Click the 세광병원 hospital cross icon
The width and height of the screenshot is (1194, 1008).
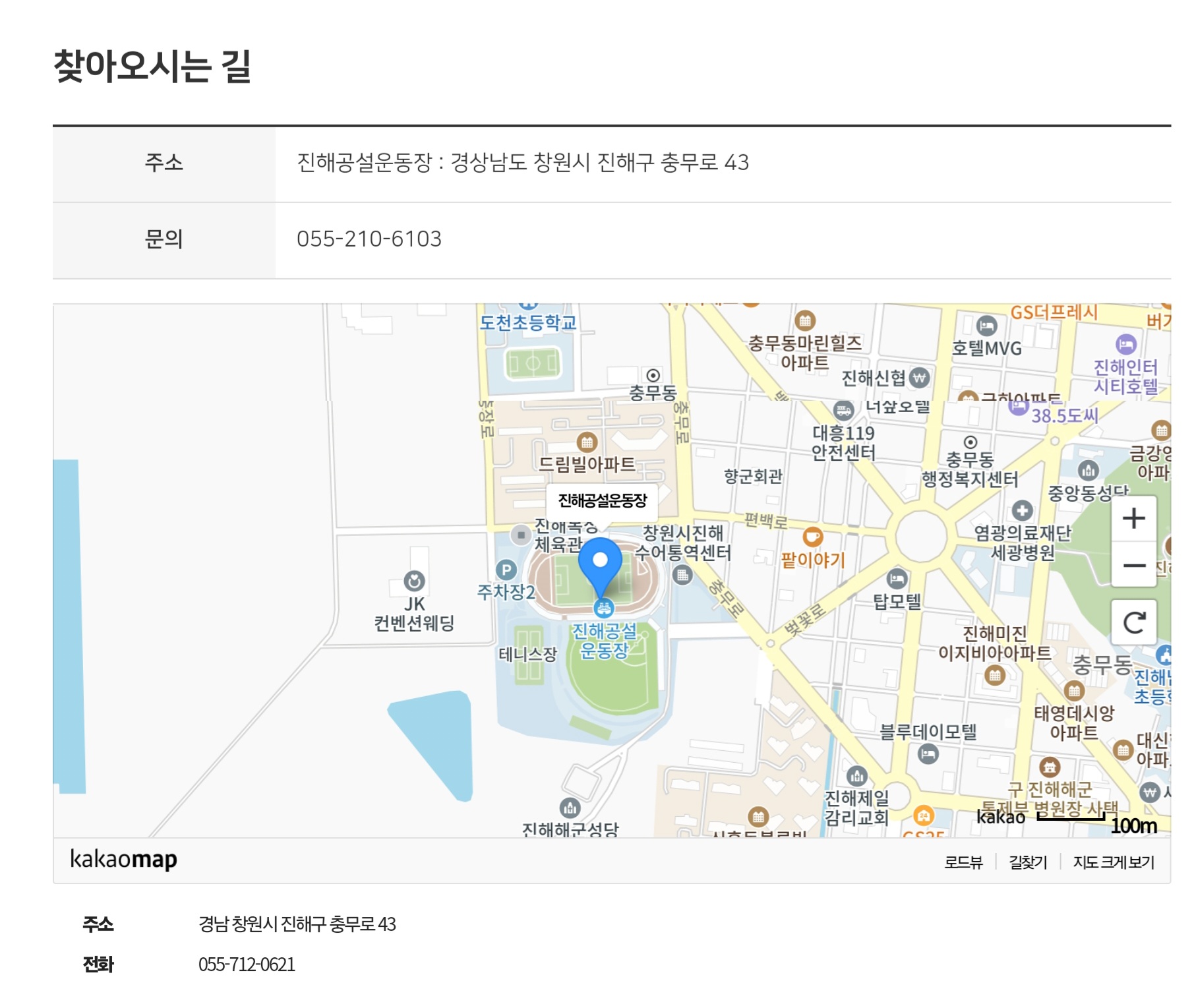pyautogui.click(x=1022, y=510)
